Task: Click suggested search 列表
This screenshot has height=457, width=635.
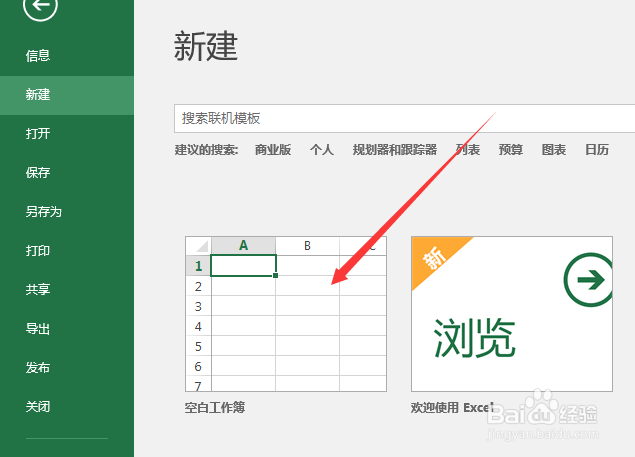Action: [x=468, y=150]
